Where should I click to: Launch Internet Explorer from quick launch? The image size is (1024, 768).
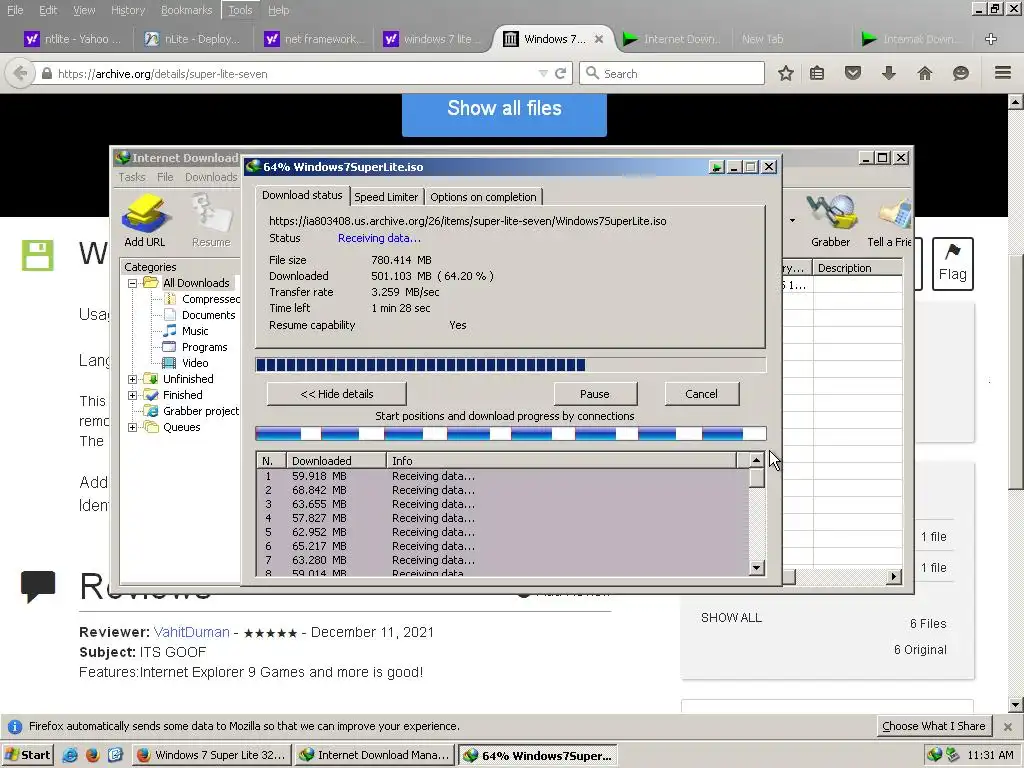tap(70, 755)
